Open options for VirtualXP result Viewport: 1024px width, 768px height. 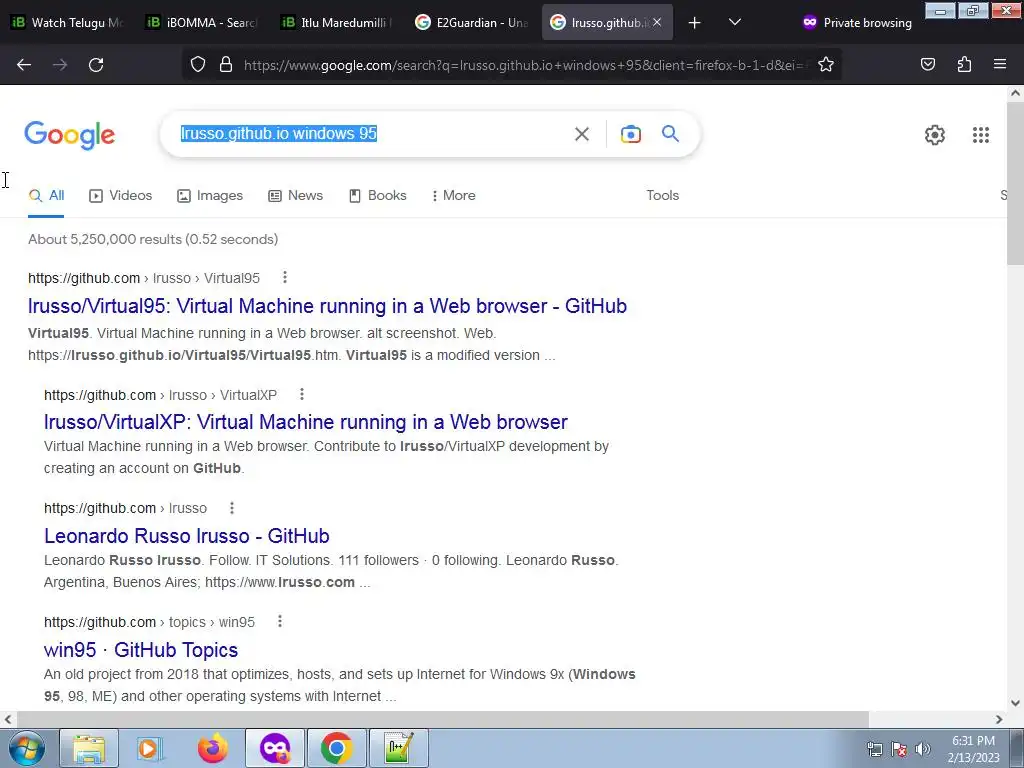click(302, 394)
